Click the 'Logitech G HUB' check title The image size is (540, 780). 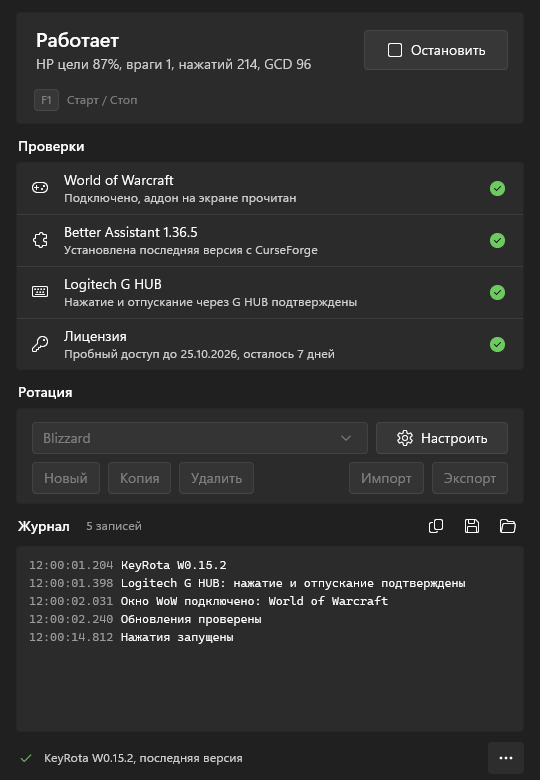113,284
